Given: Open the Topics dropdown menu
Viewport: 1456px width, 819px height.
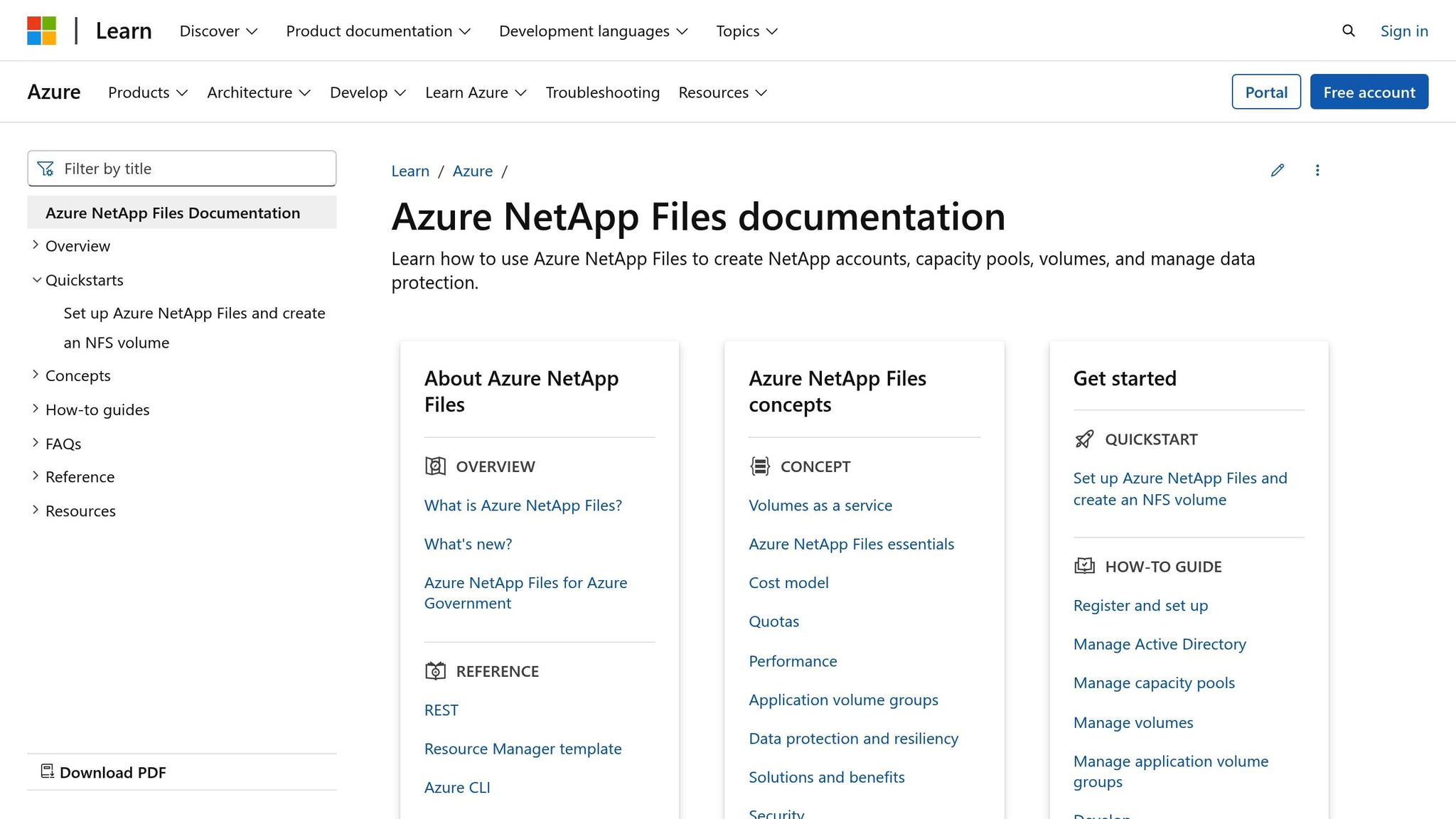Looking at the screenshot, I should coord(746,31).
